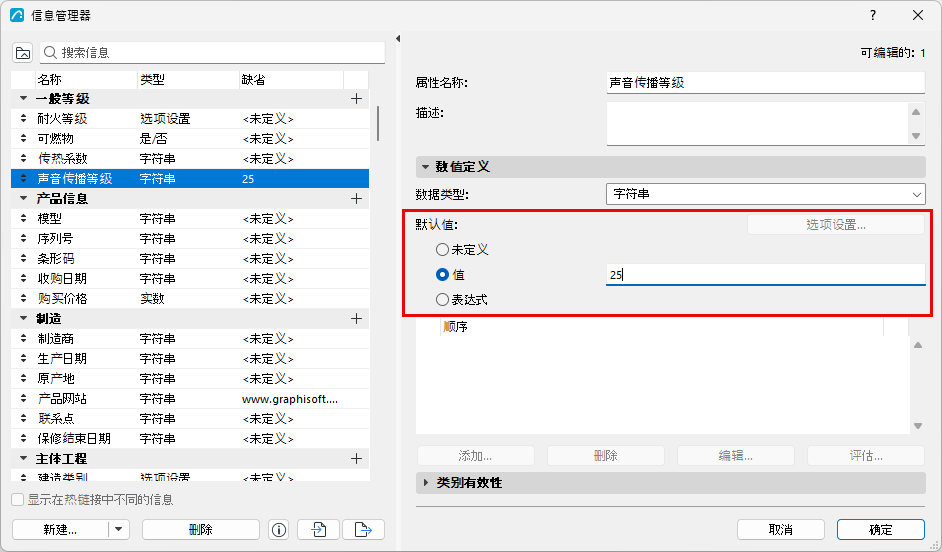942x552 pixels.
Task: Click the reorder handle on the 序列号 row
Action: click(x=23, y=238)
